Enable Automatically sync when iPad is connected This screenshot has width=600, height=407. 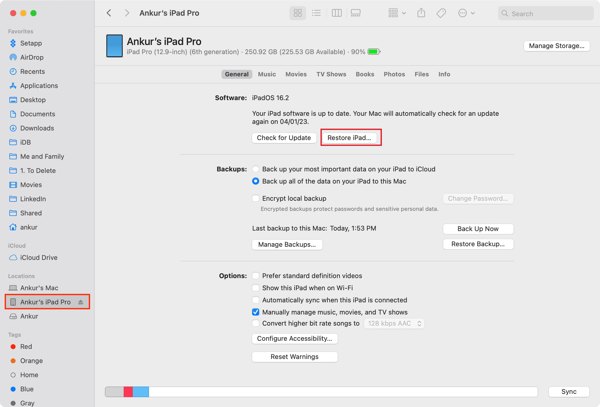pos(256,300)
